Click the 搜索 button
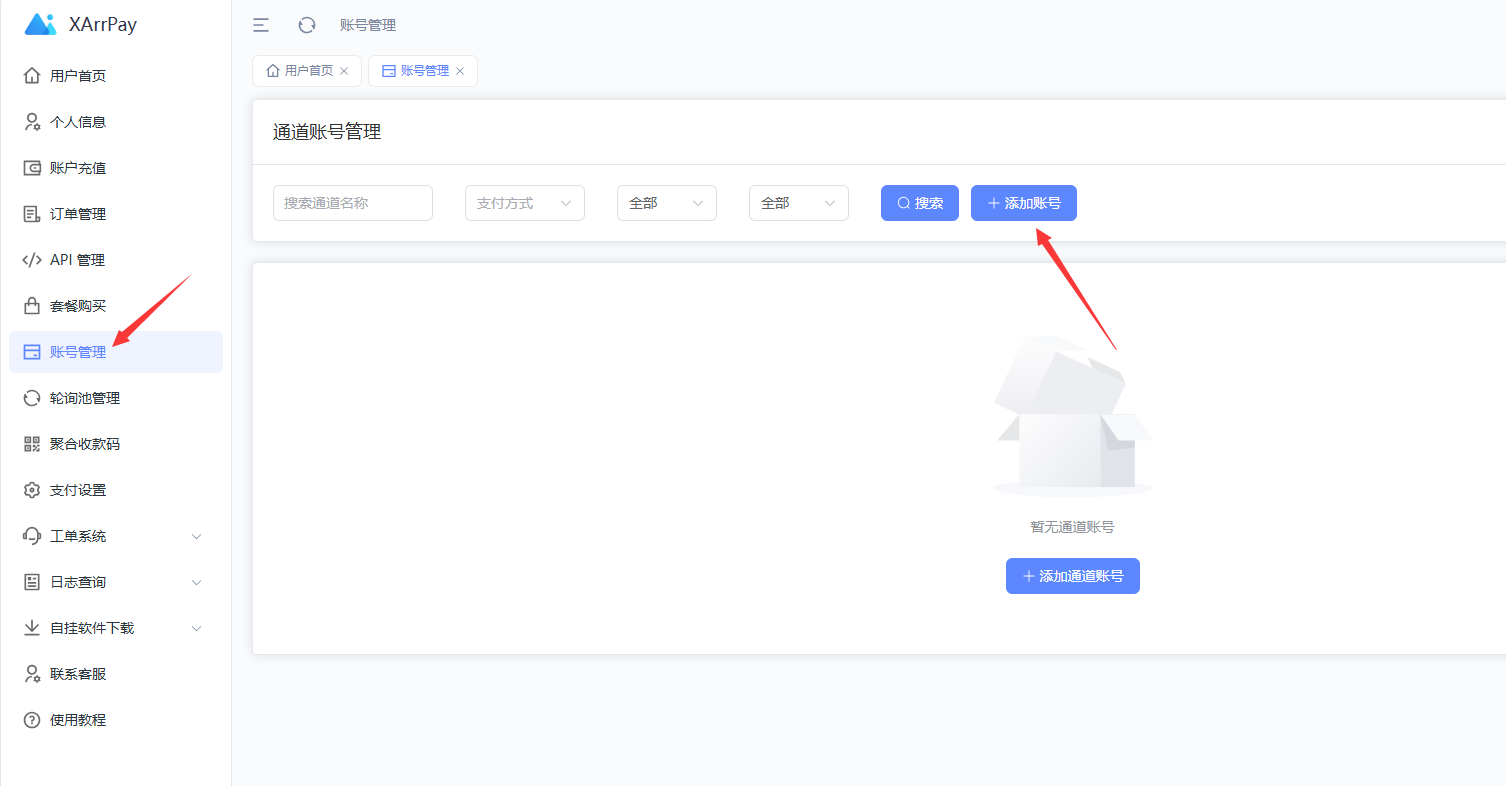This screenshot has height=786, width=1506. point(920,203)
